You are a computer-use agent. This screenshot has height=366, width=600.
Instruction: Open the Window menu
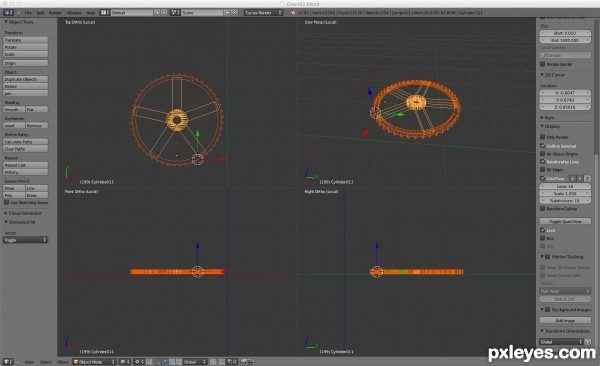pos(74,13)
